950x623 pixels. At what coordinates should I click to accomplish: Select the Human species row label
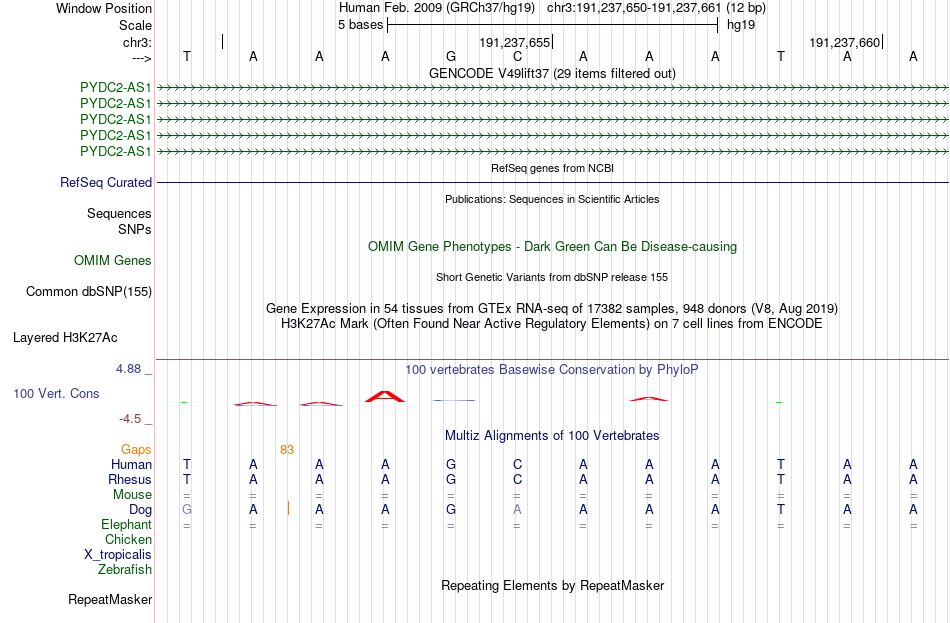pos(131,465)
